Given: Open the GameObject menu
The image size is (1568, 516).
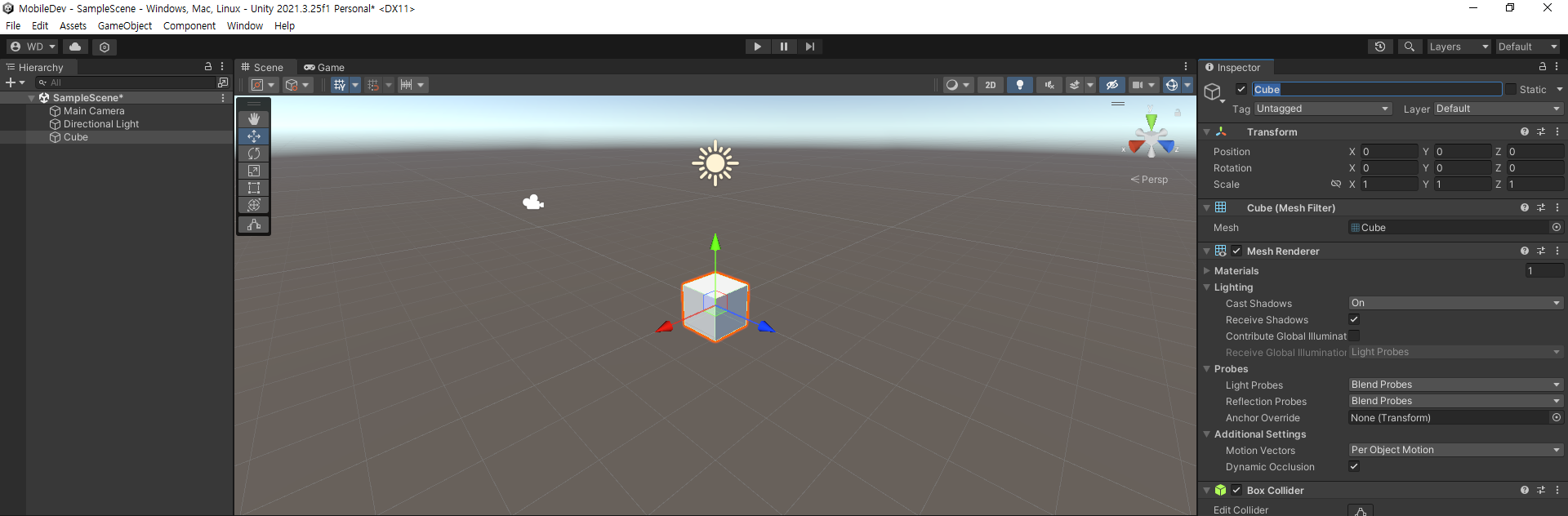Looking at the screenshot, I should click(125, 25).
